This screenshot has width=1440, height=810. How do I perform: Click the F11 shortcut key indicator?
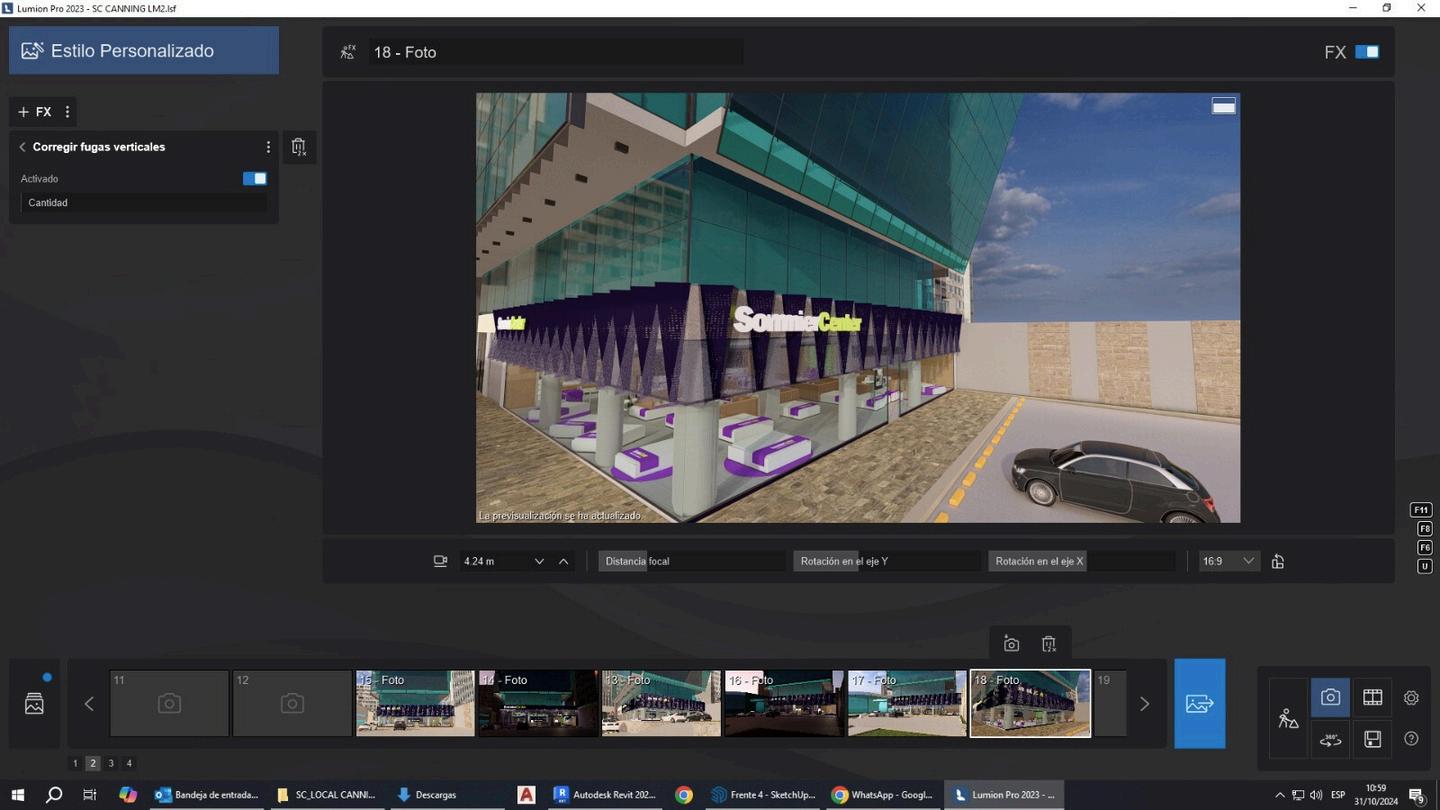click(1422, 510)
